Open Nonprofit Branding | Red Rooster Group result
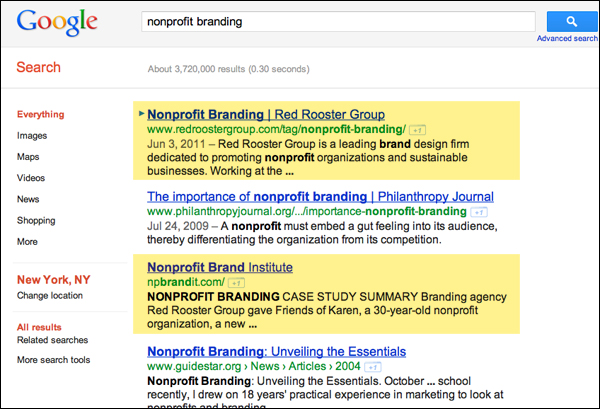This screenshot has height=409, width=600. (266, 114)
